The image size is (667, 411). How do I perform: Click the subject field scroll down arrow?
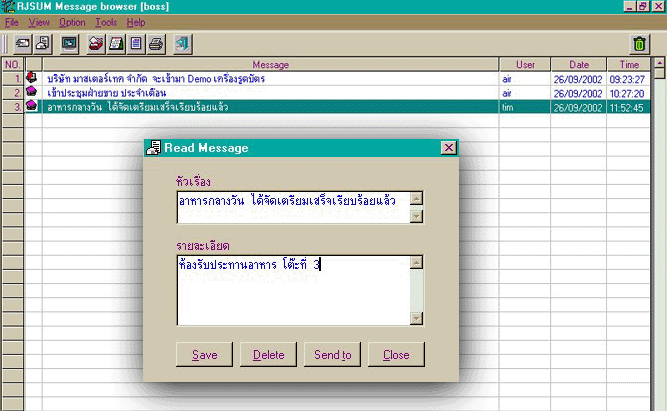point(416,216)
